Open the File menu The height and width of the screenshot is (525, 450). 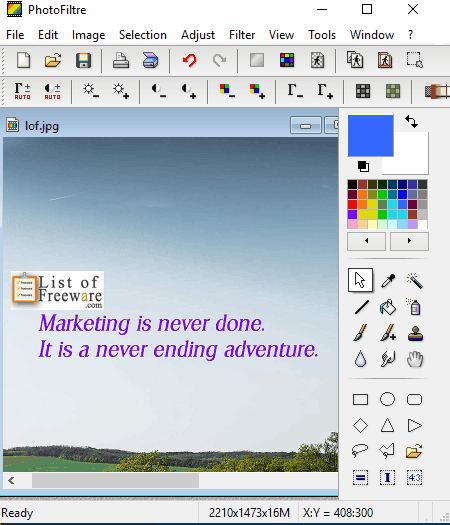(15, 35)
